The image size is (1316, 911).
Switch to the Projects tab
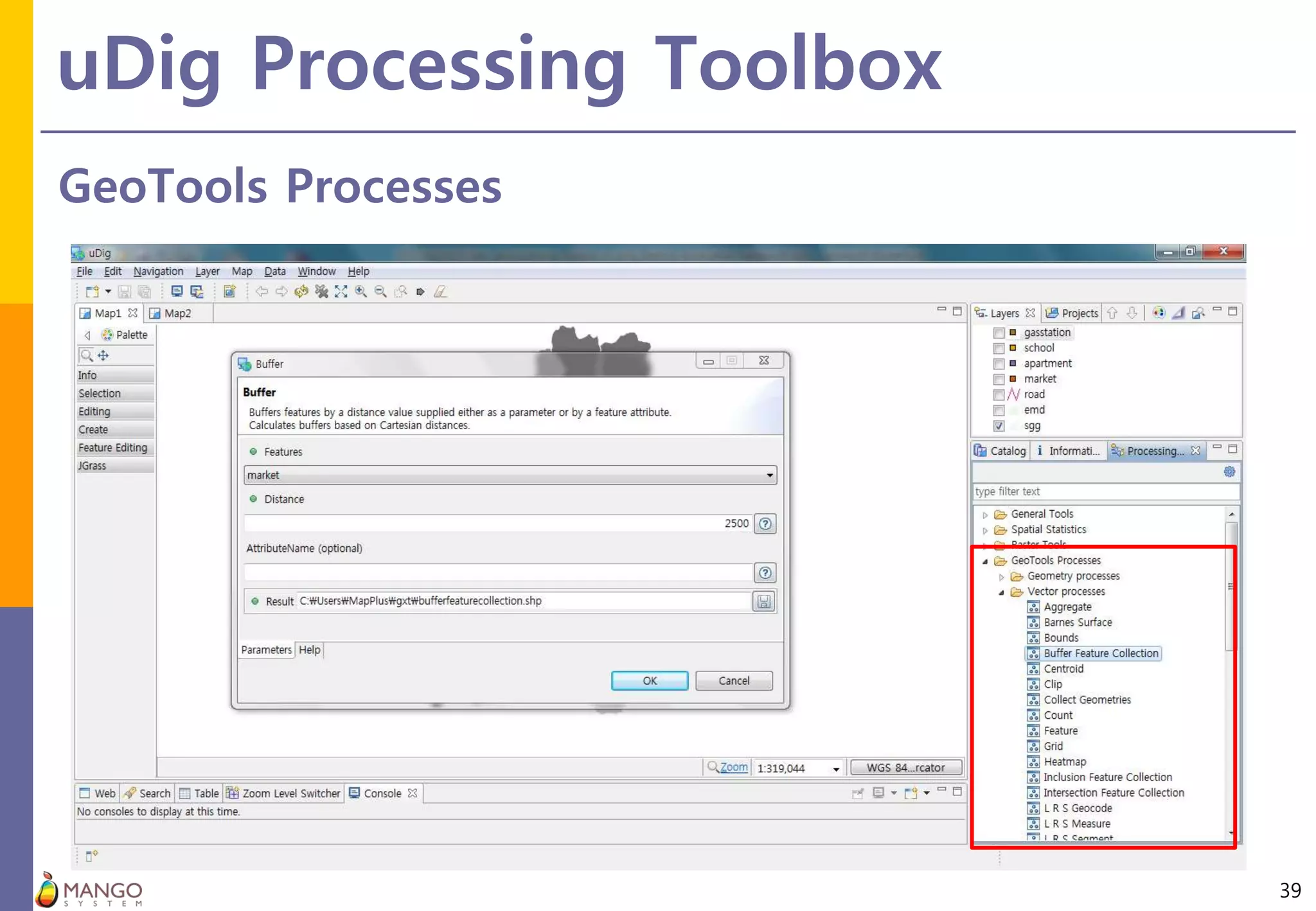pyautogui.click(x=1072, y=313)
